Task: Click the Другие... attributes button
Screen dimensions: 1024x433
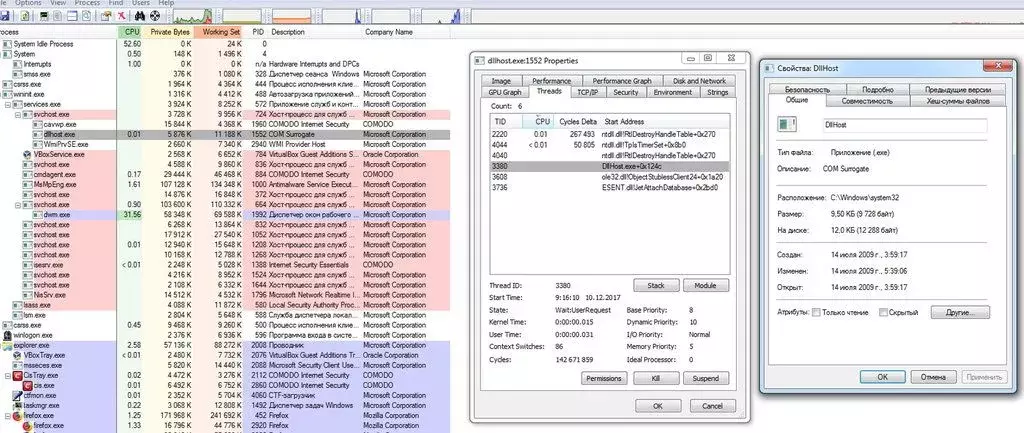Action: pyautogui.click(x=960, y=312)
